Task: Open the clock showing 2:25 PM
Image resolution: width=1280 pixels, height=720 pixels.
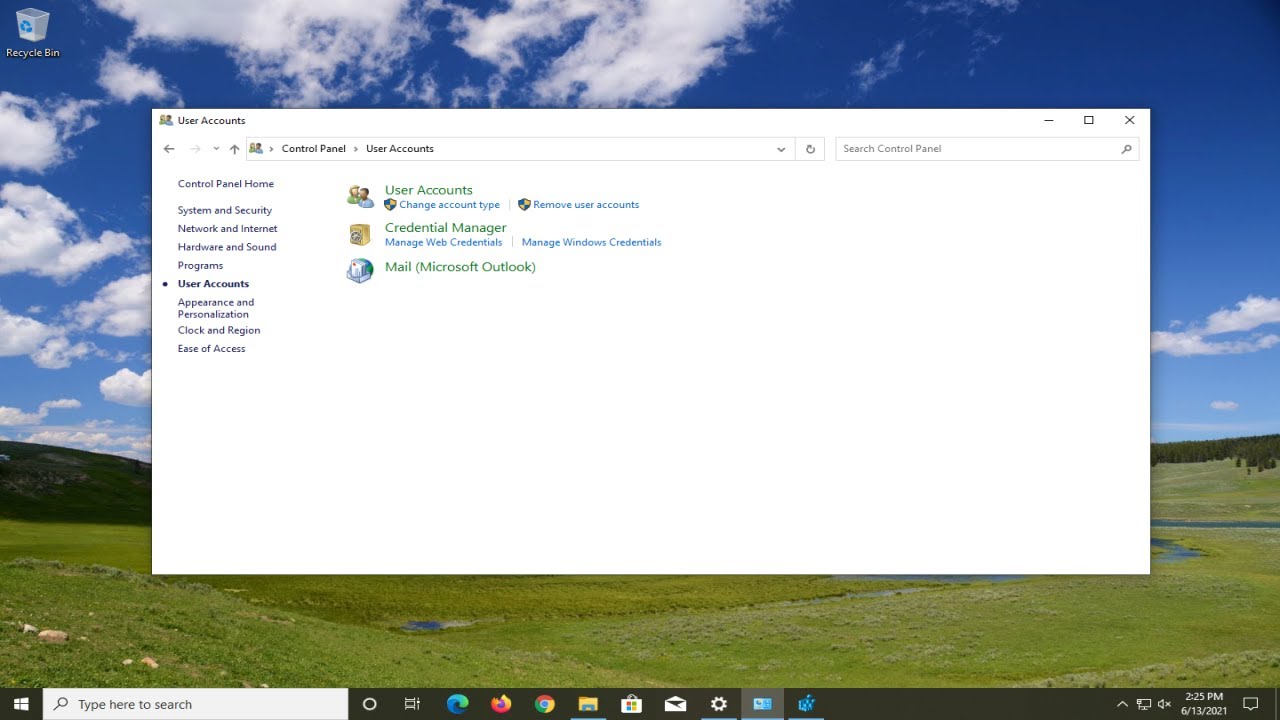Action: pyautogui.click(x=1203, y=704)
